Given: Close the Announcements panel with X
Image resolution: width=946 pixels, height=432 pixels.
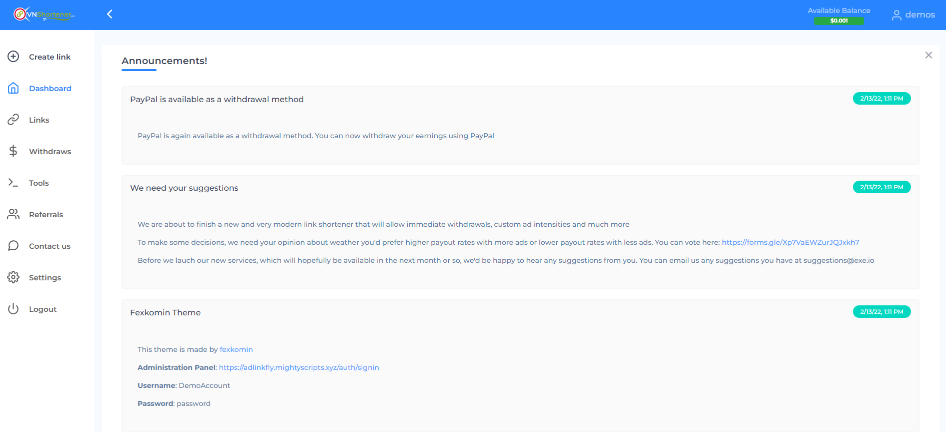Looking at the screenshot, I should pyautogui.click(x=928, y=55).
